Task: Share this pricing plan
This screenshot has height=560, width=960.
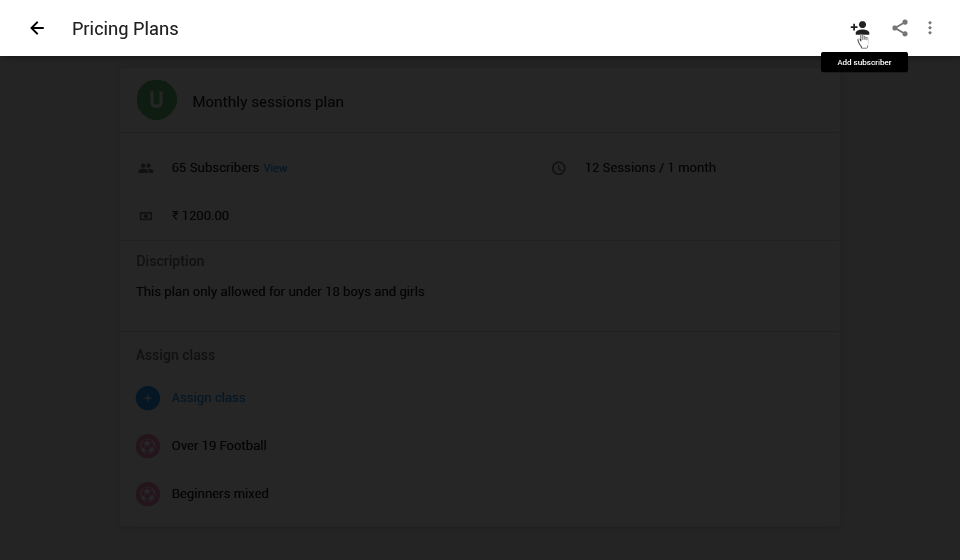Action: click(900, 28)
